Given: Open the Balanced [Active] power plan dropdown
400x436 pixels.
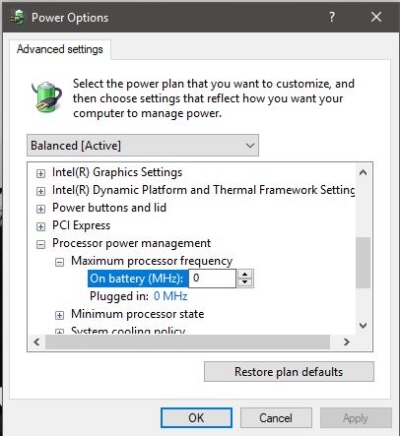Looking at the screenshot, I should 143,145.
